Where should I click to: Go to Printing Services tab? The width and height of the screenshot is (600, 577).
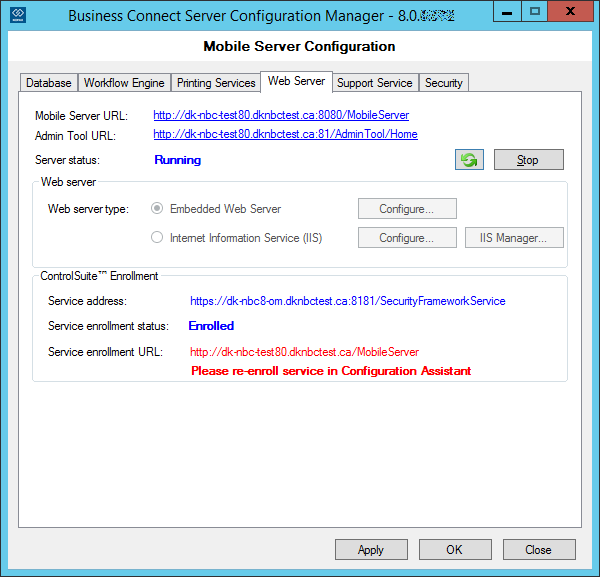click(x=216, y=83)
